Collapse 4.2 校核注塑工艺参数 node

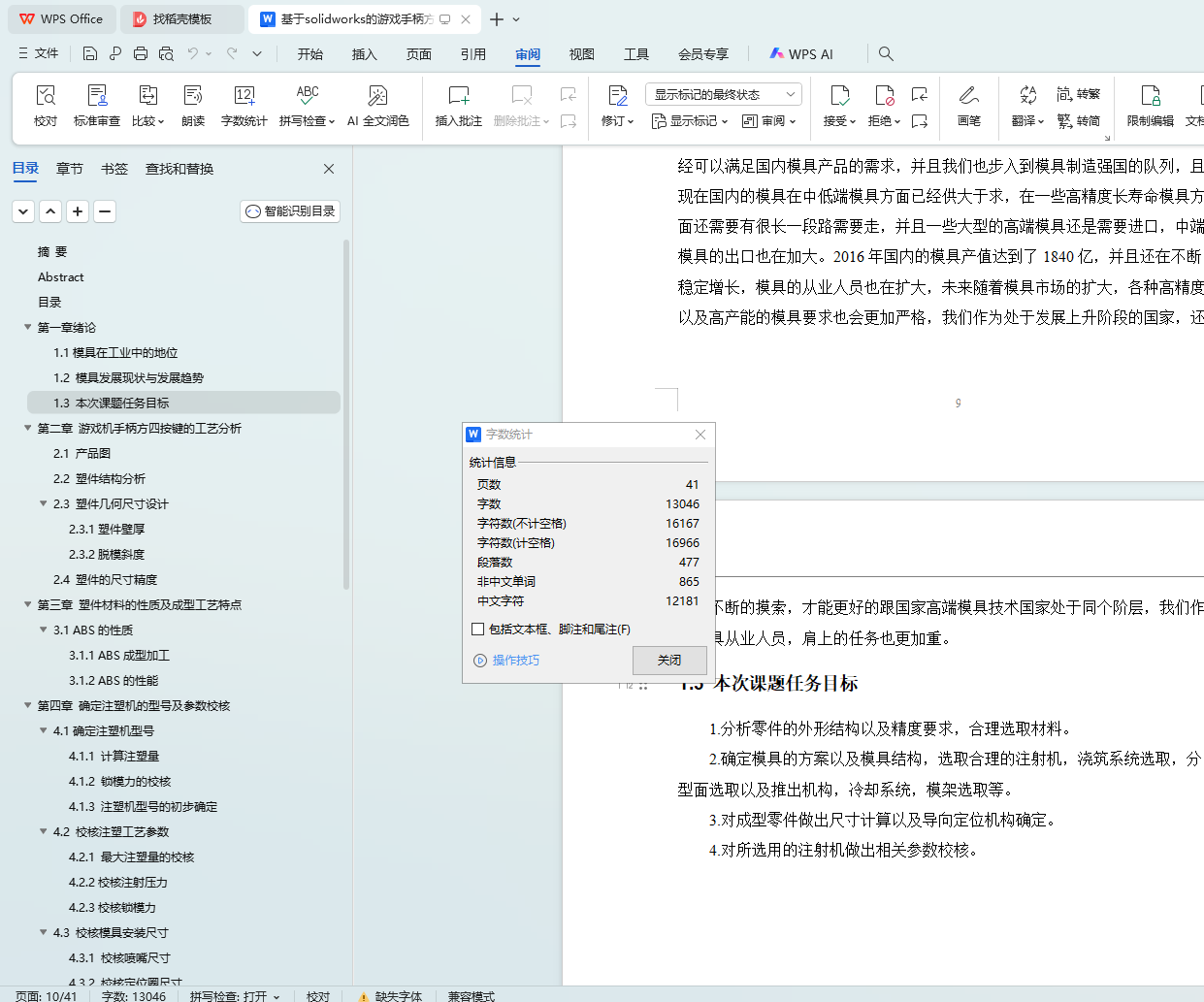44,831
